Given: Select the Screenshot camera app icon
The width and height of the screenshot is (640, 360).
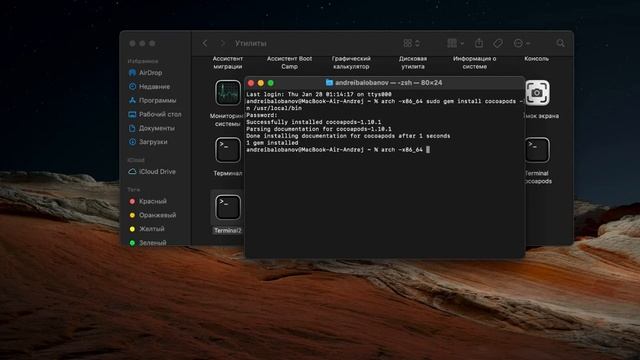Looking at the screenshot, I should (x=537, y=93).
